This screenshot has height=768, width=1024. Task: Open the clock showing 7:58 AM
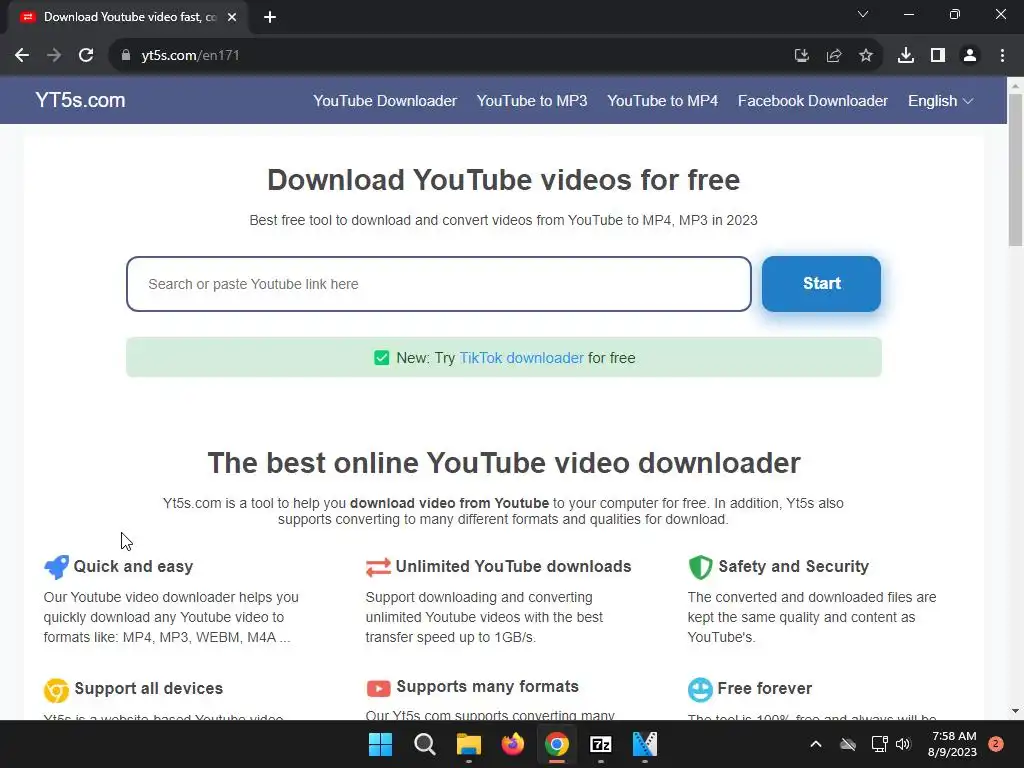952,744
